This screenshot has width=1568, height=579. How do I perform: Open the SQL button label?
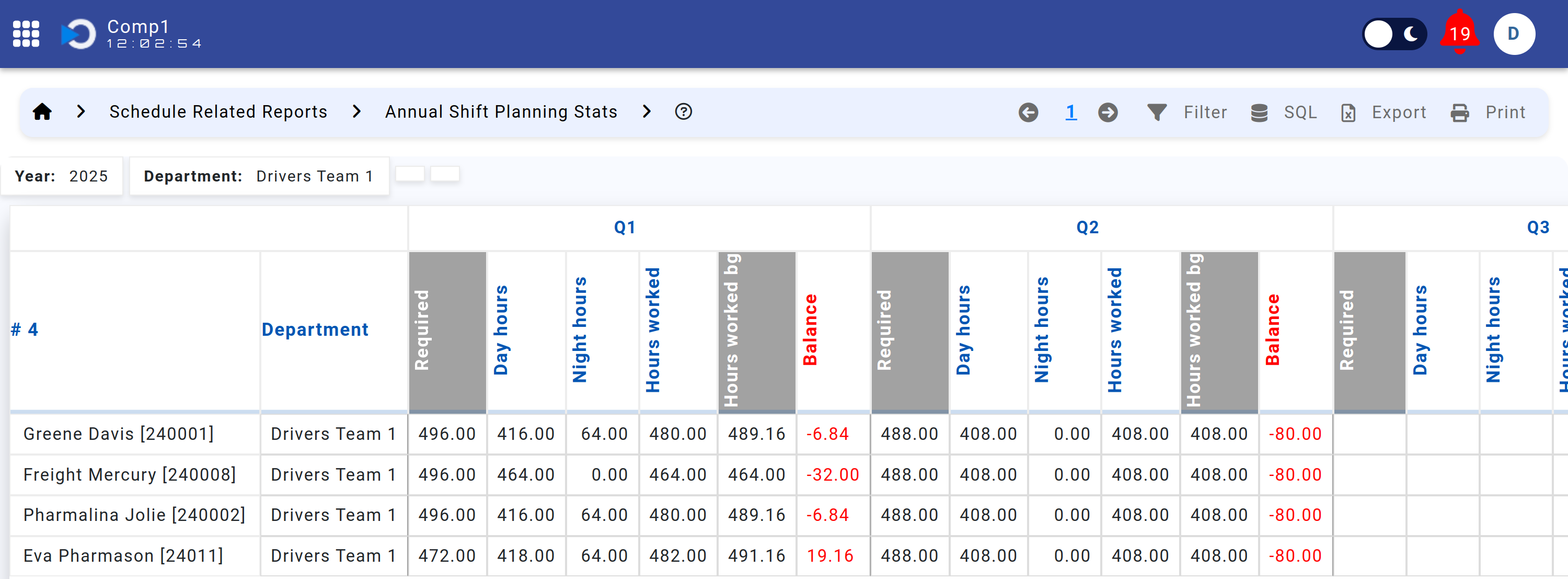1300,112
